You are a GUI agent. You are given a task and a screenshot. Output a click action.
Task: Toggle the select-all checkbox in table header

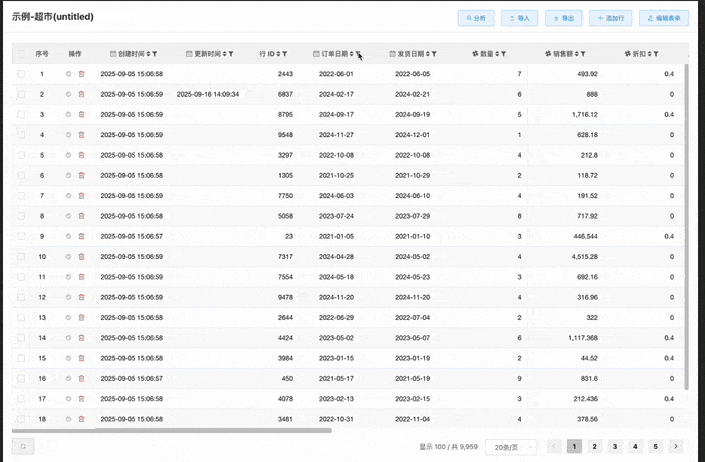(21, 53)
